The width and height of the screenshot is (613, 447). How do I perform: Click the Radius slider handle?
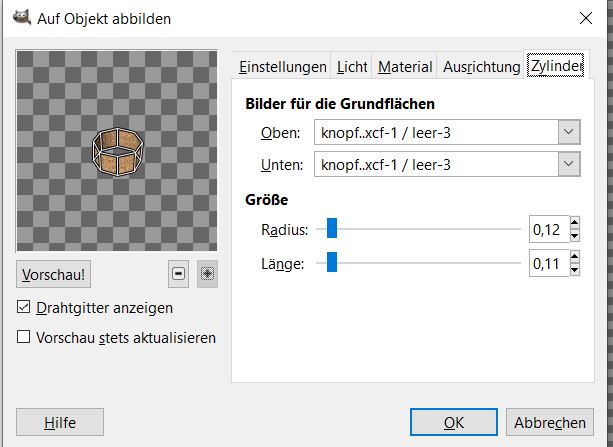point(332,231)
